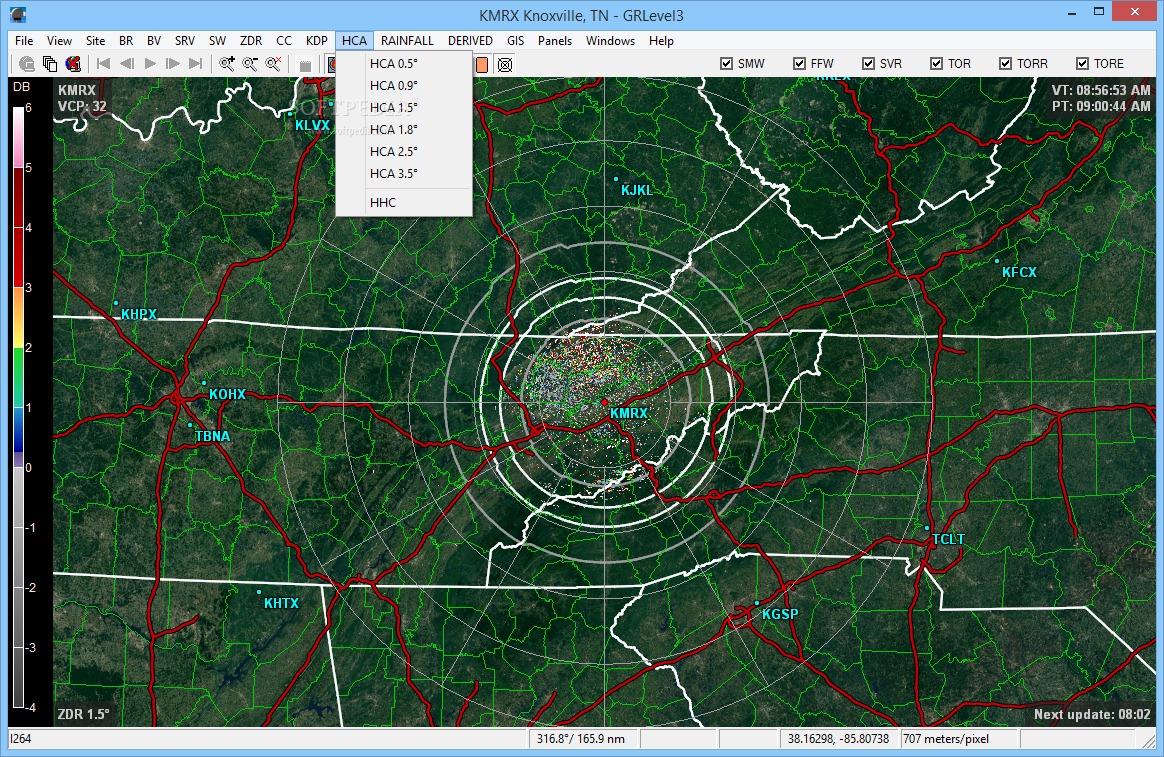Choose HCA 1.5° tilt
The width and height of the screenshot is (1164, 757).
pos(404,108)
